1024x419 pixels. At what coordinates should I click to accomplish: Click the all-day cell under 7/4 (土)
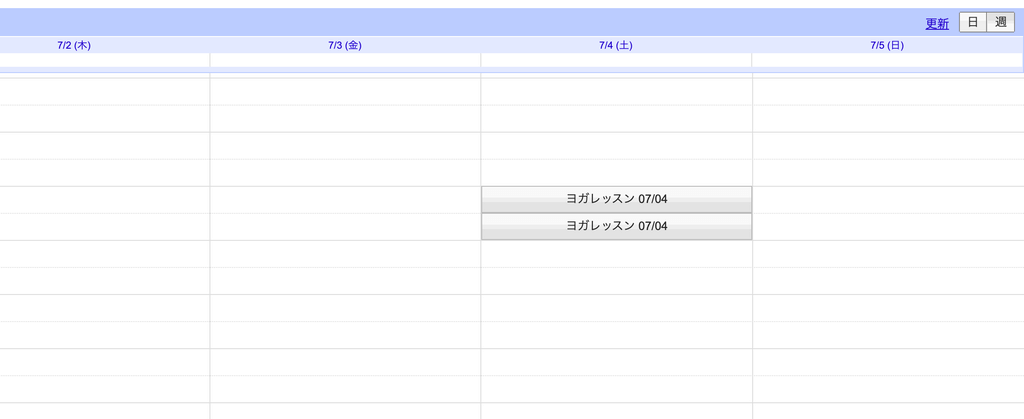click(x=616, y=60)
